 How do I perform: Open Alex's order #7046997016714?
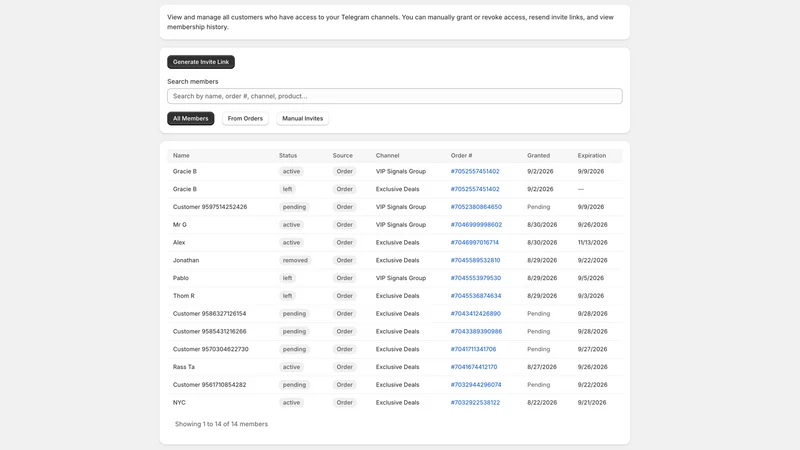(x=474, y=243)
